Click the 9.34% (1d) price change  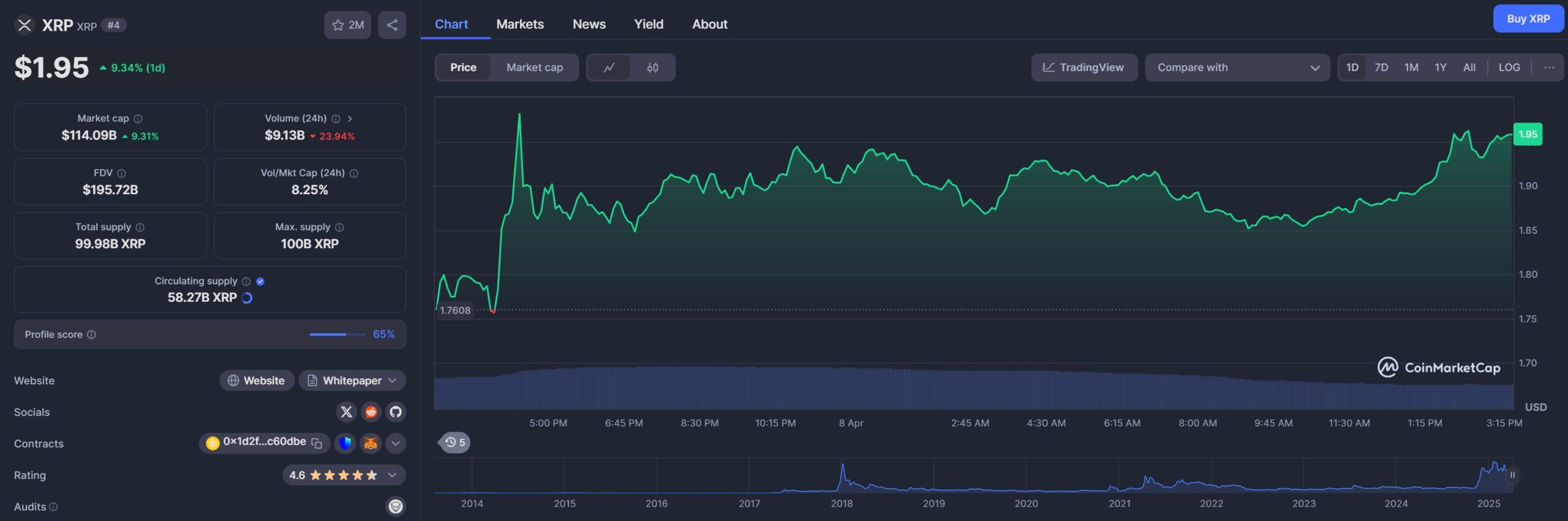point(133,68)
